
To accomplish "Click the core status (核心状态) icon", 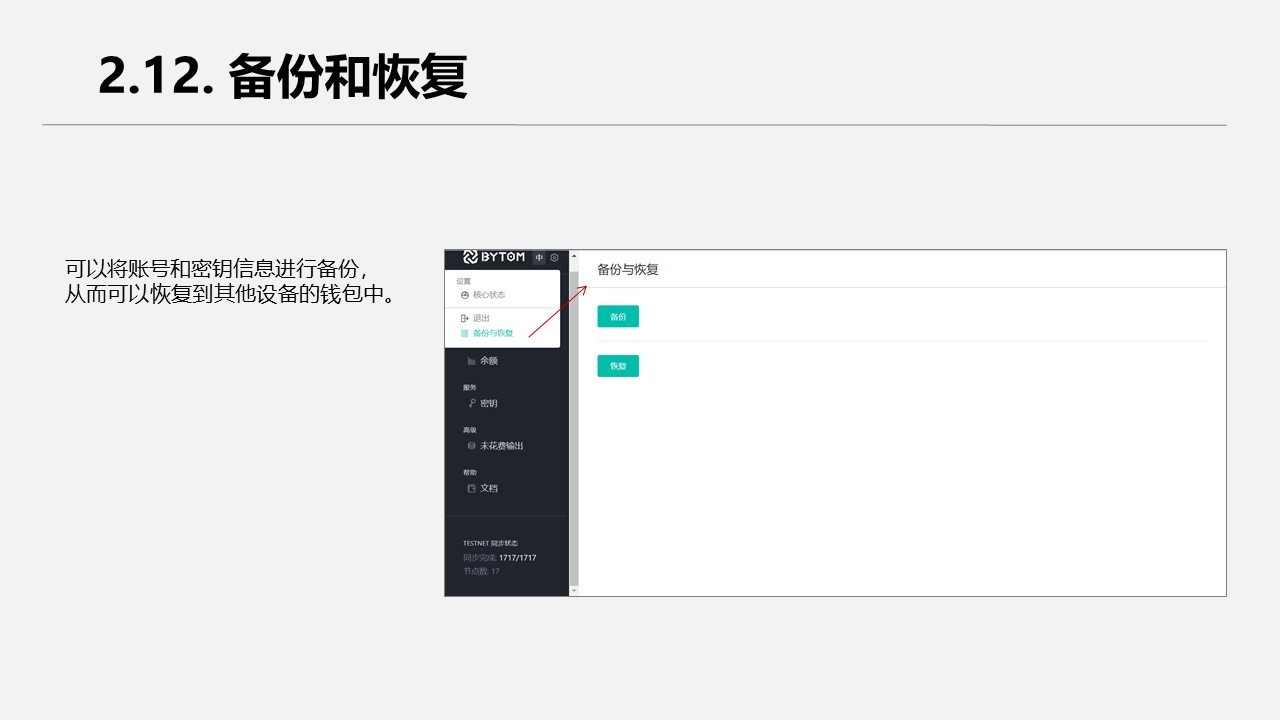I will tap(465, 295).
